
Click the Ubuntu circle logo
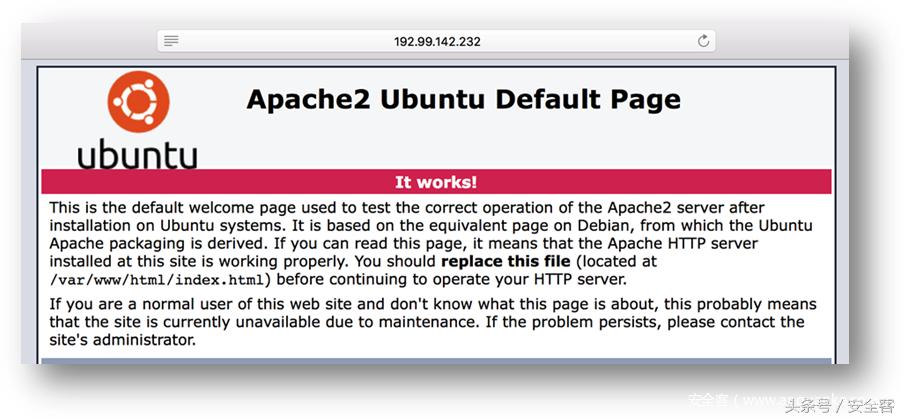coord(138,103)
